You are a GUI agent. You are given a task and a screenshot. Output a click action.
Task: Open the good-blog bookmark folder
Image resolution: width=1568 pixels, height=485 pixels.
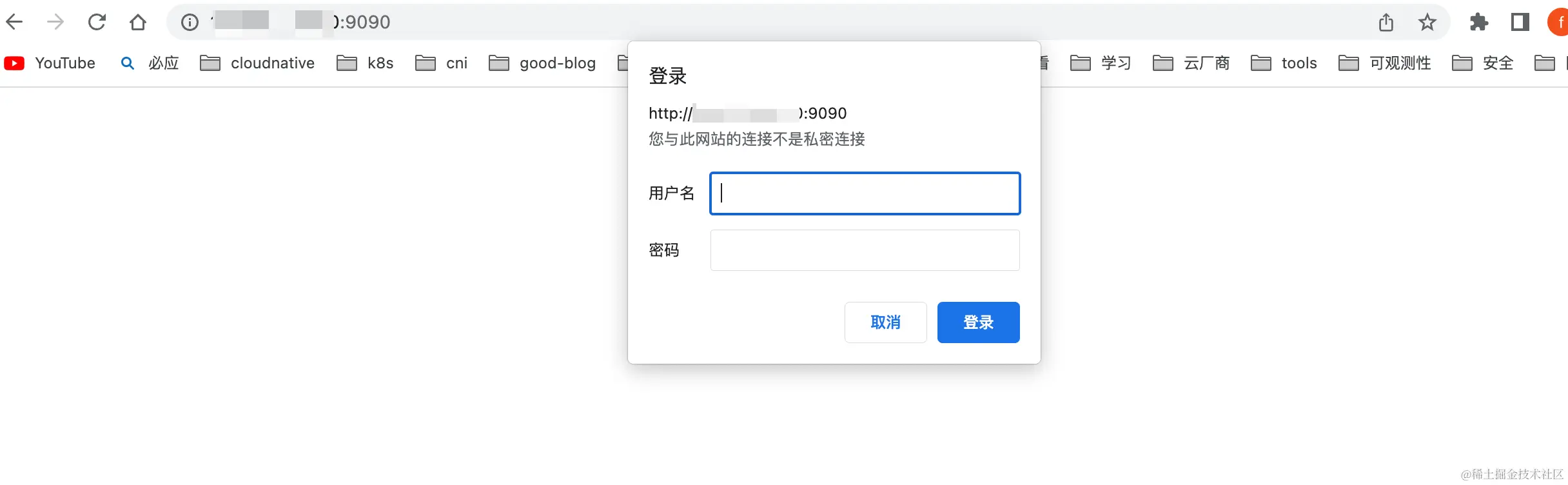click(542, 63)
